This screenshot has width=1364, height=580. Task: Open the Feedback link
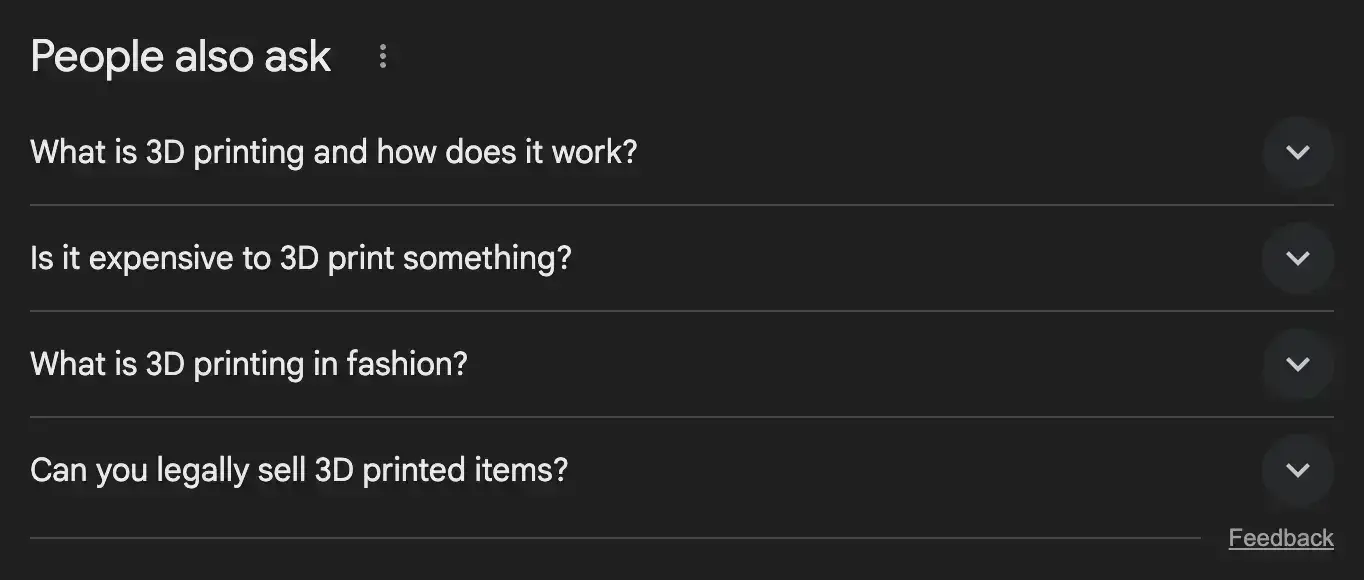pyautogui.click(x=1281, y=537)
